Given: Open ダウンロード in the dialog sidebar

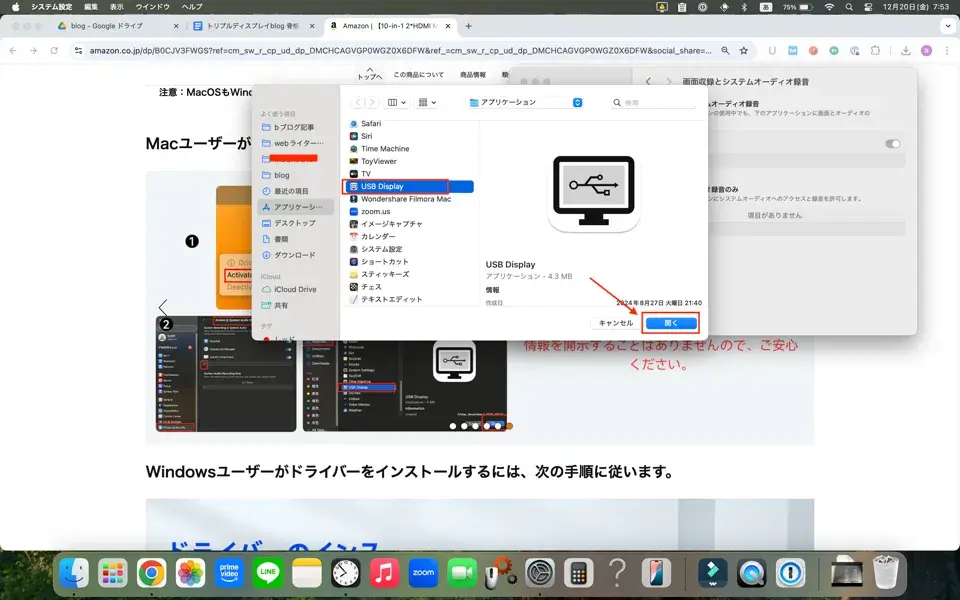Looking at the screenshot, I should [x=296, y=255].
